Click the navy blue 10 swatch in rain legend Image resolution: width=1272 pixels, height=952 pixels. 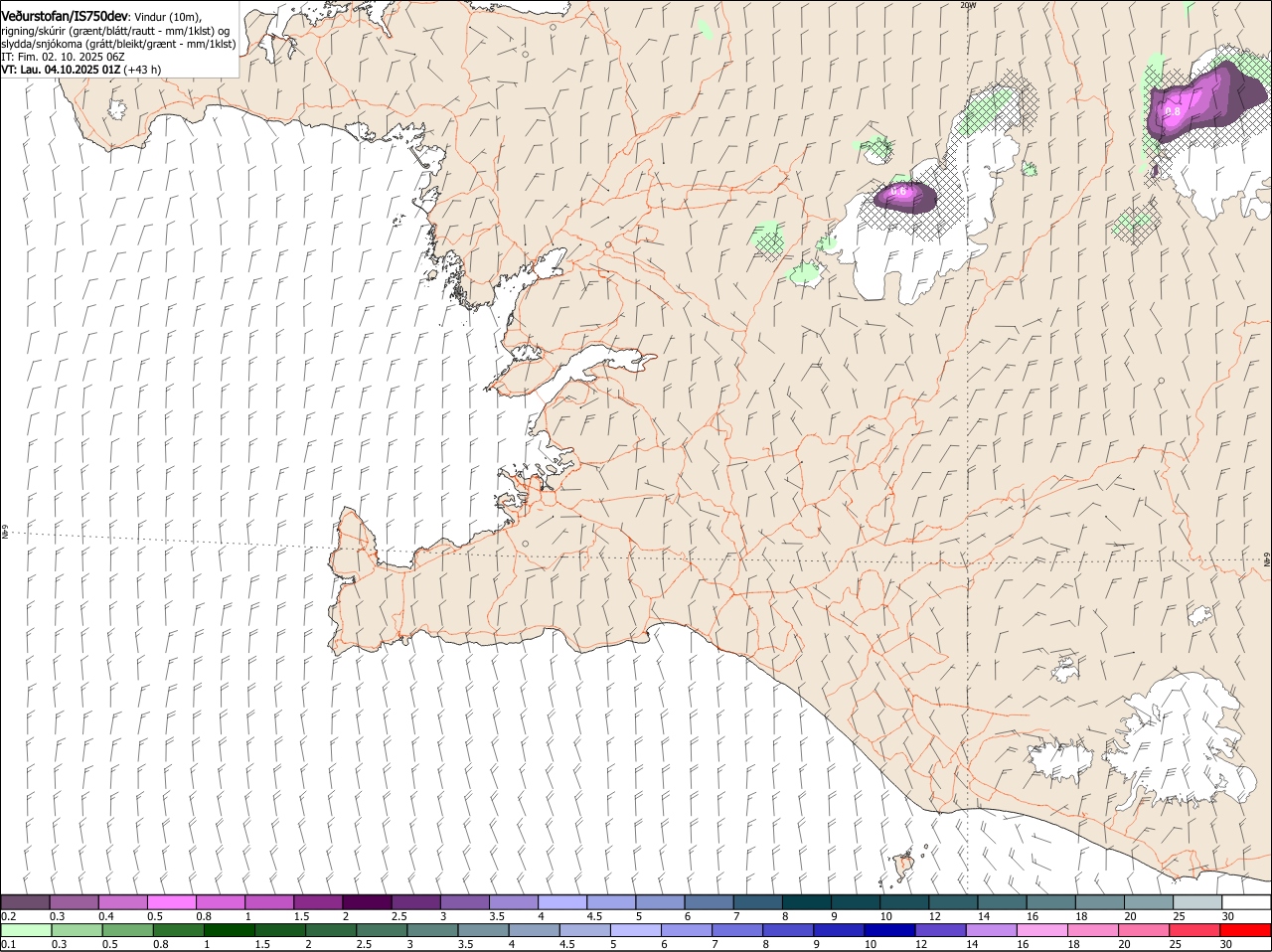[889, 930]
